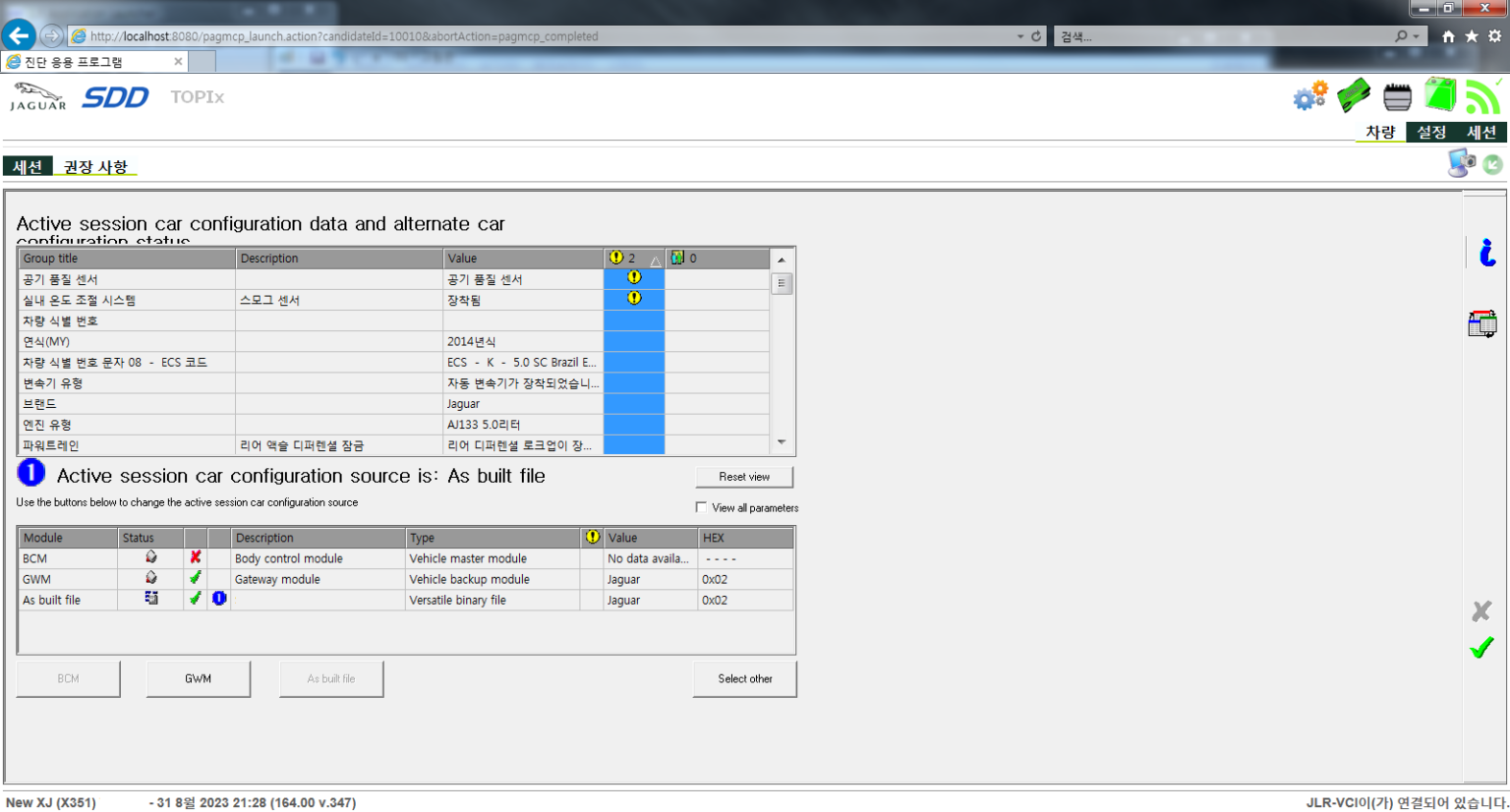This screenshot has height=812, width=1510.
Task: Click the calendar table icon in right sidebar
Action: (x=1482, y=323)
